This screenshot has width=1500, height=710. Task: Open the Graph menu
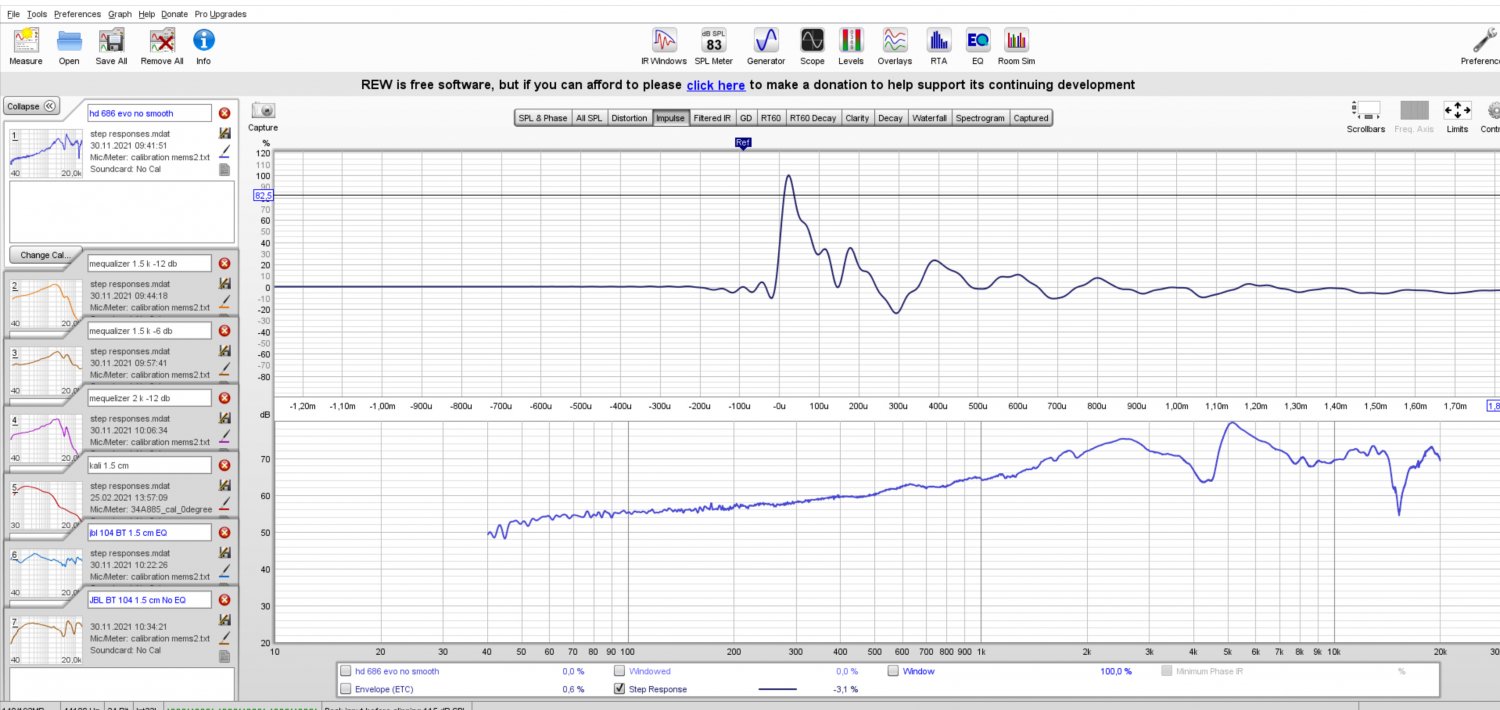click(x=120, y=14)
